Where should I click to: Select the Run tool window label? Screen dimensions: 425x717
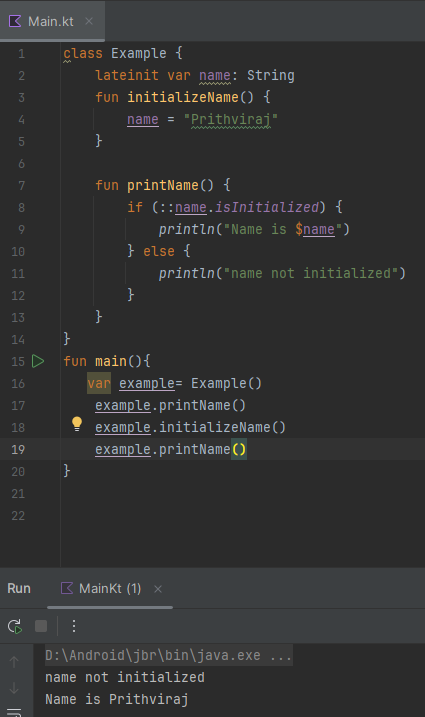[19, 589]
